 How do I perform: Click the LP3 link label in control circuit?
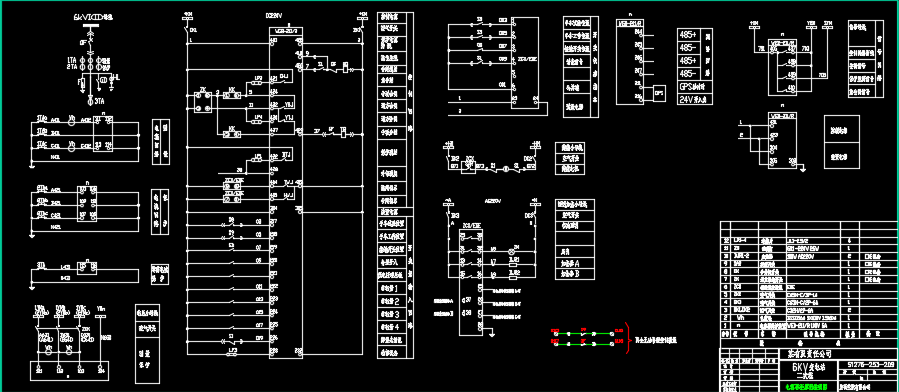259,77
